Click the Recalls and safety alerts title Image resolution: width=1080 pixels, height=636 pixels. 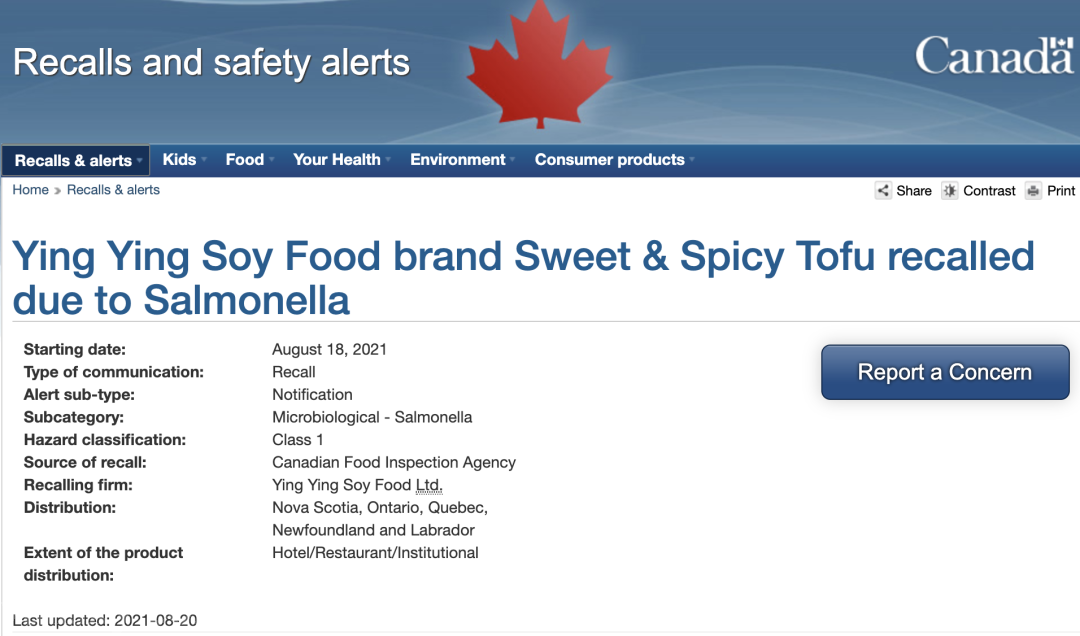211,63
